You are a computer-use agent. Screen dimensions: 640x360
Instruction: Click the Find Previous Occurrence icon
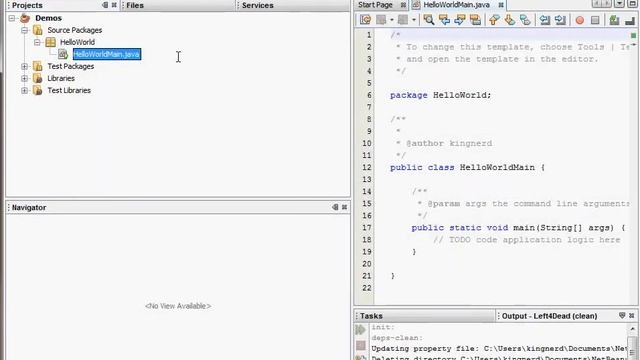tap(444, 20)
